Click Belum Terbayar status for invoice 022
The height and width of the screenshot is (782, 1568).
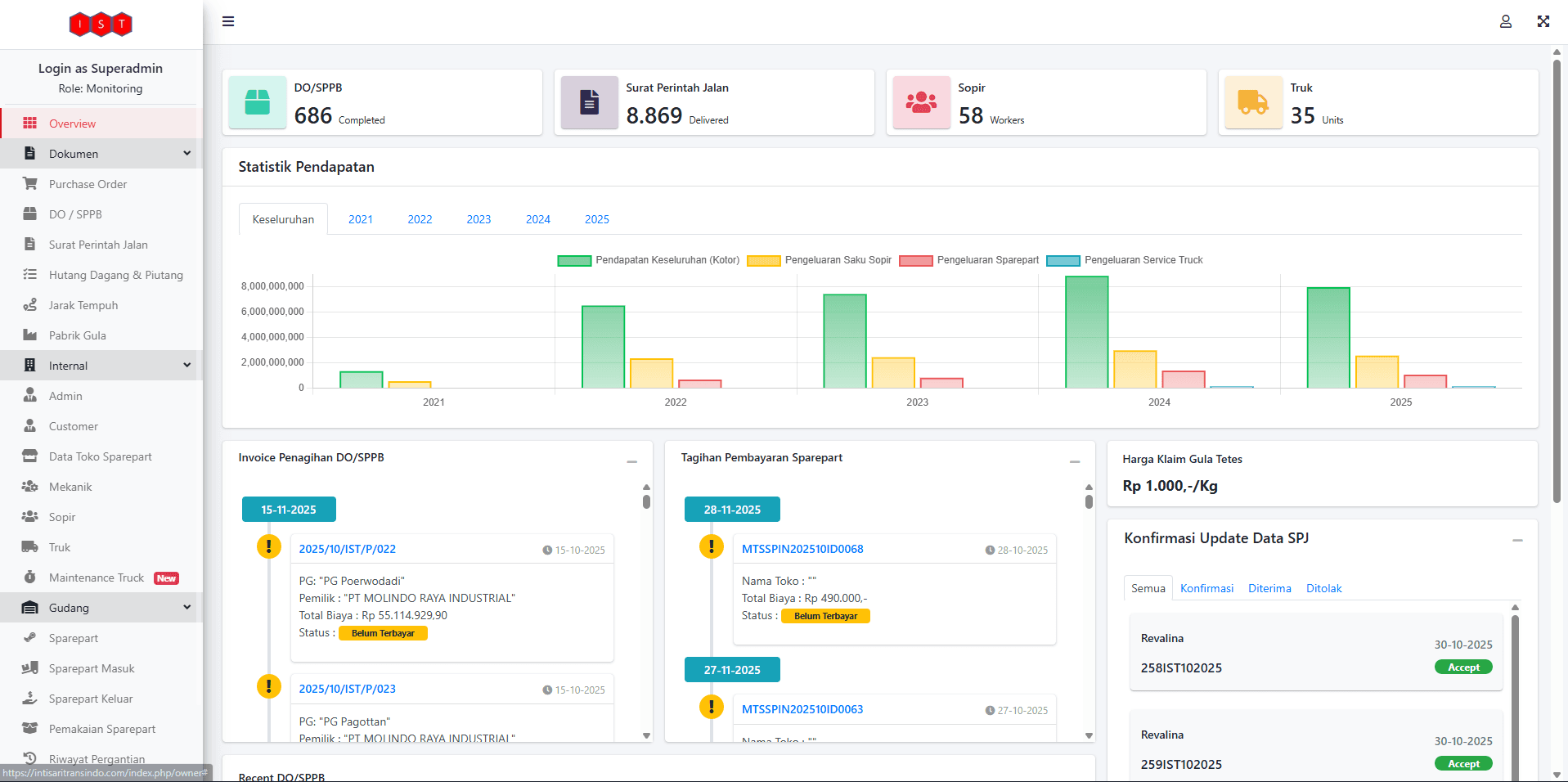click(383, 633)
